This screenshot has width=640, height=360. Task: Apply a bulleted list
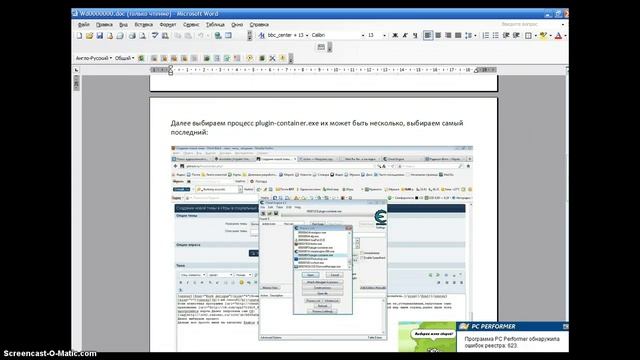pyautogui.click(x=495, y=36)
